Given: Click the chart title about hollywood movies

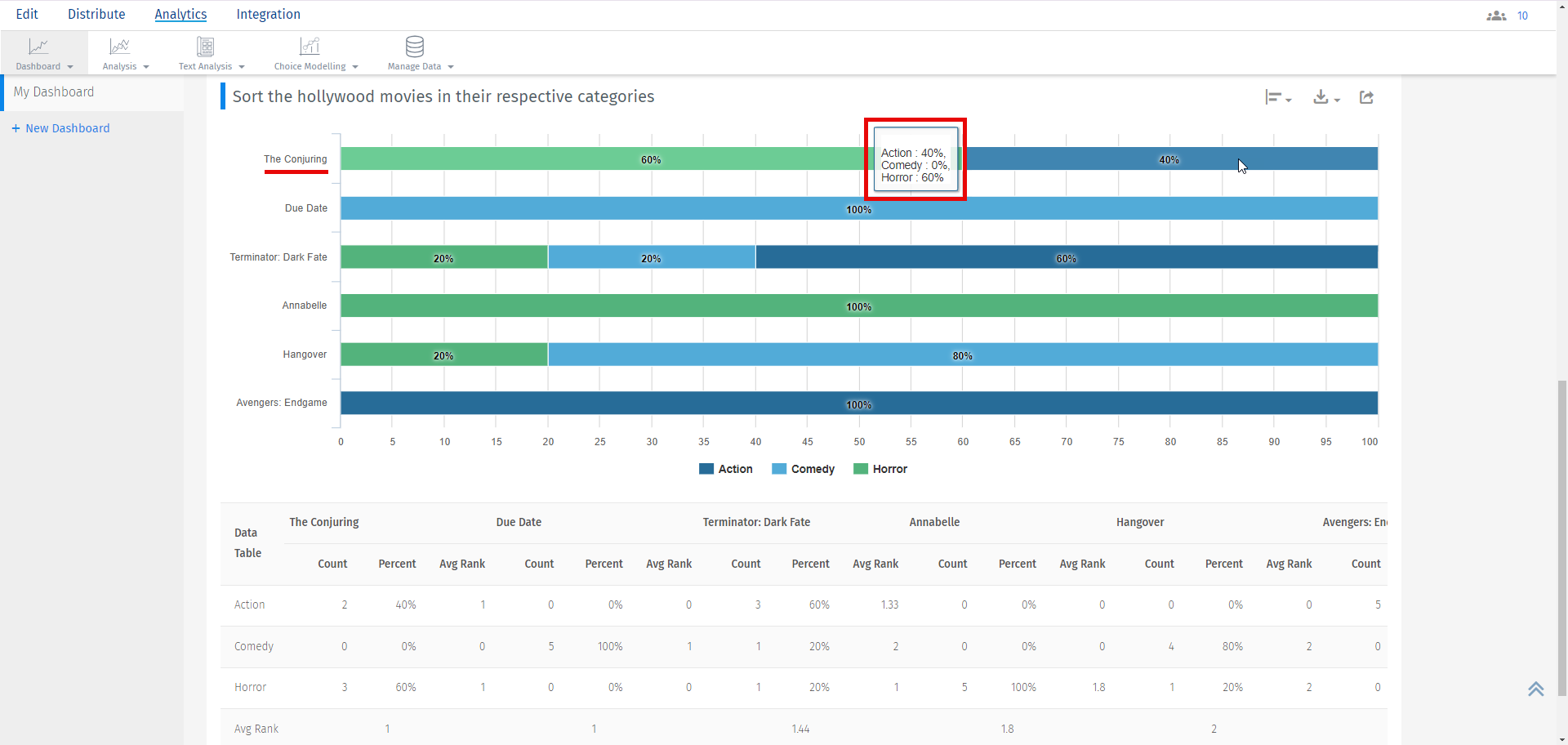Looking at the screenshot, I should 443,96.
